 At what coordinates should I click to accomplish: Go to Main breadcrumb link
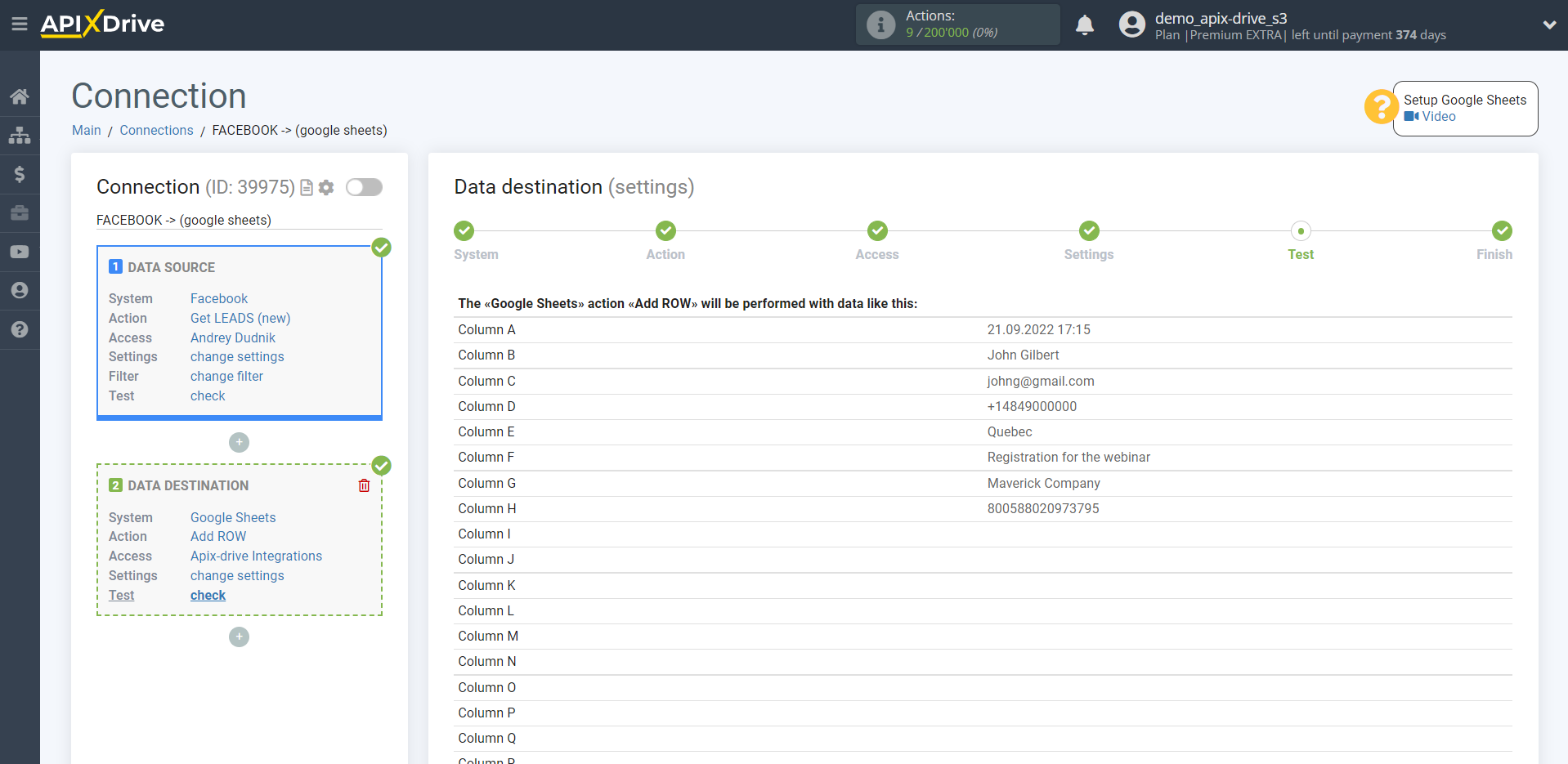pos(87,131)
